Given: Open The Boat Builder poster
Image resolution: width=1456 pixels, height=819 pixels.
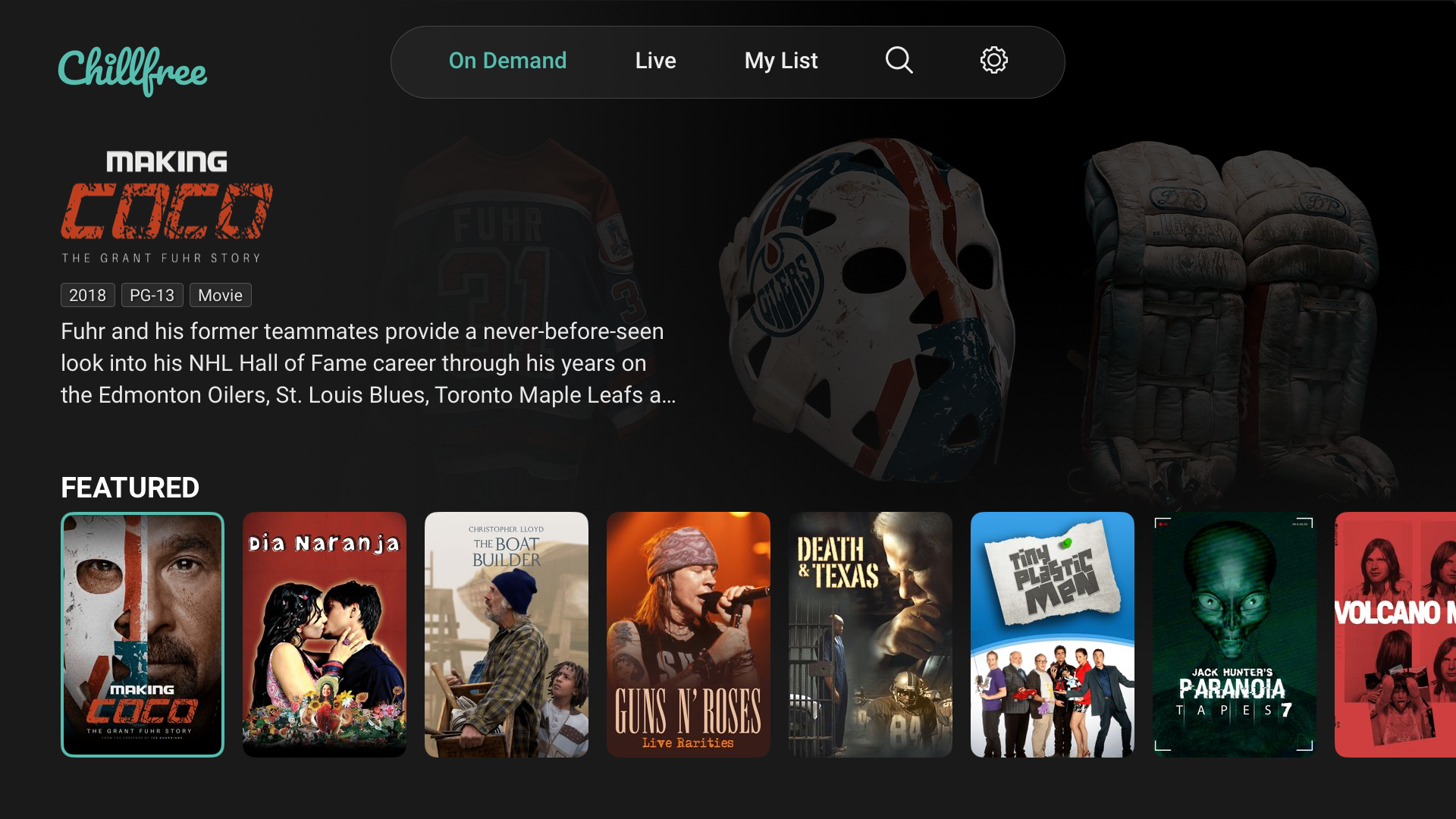Looking at the screenshot, I should 507,635.
